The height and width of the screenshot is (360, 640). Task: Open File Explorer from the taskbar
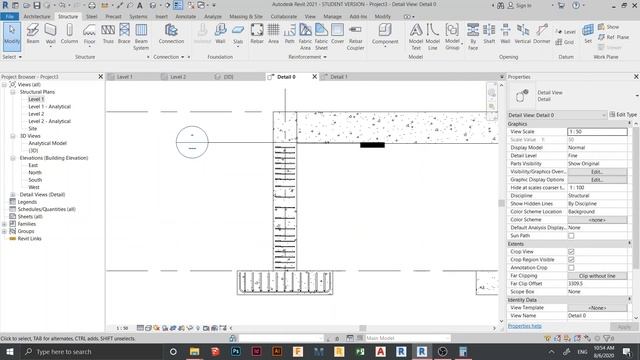(194, 352)
